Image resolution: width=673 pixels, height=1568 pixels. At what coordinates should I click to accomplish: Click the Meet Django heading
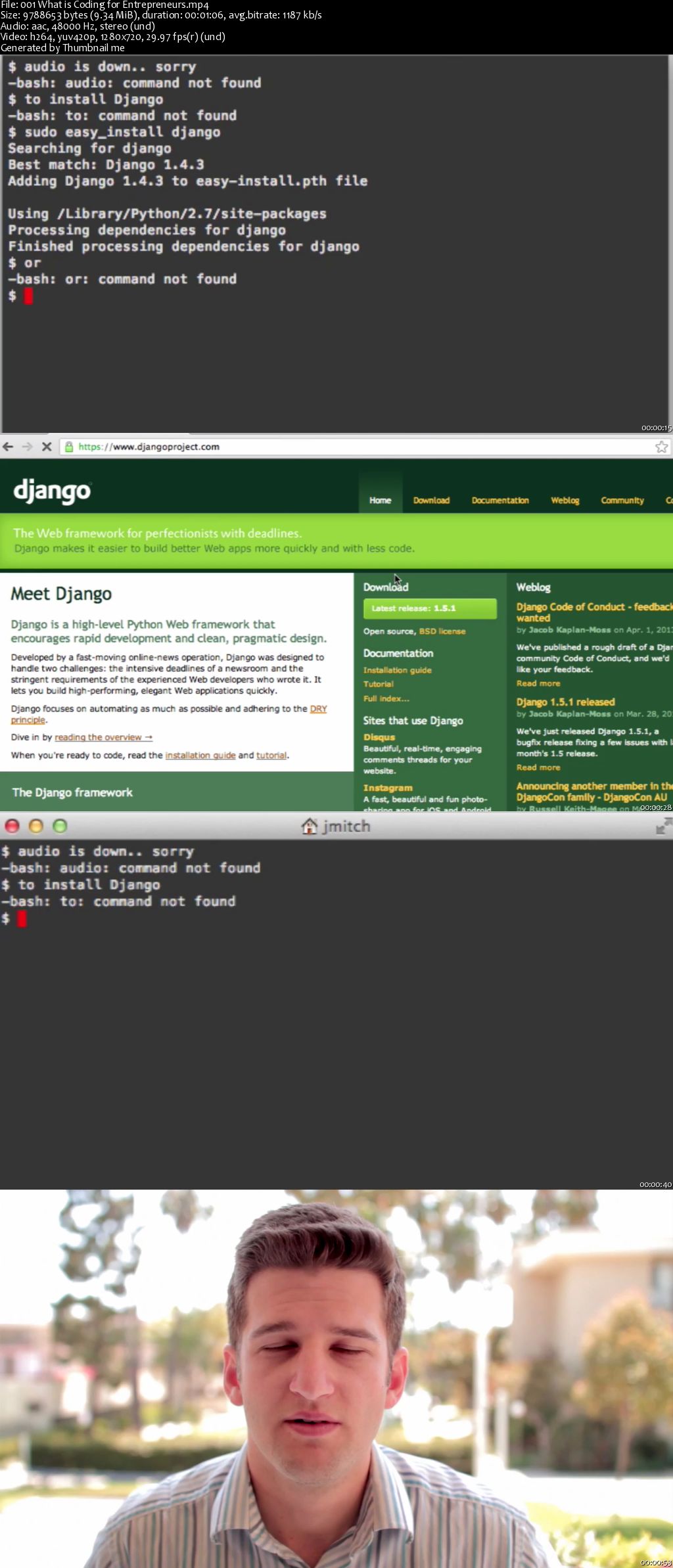[61, 594]
